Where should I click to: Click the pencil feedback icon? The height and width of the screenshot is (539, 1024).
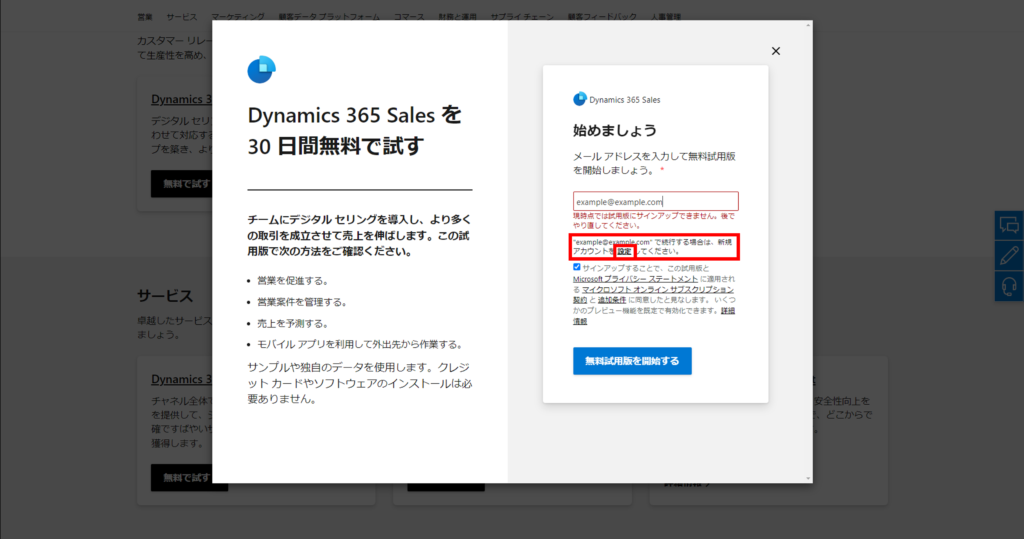[1009, 256]
